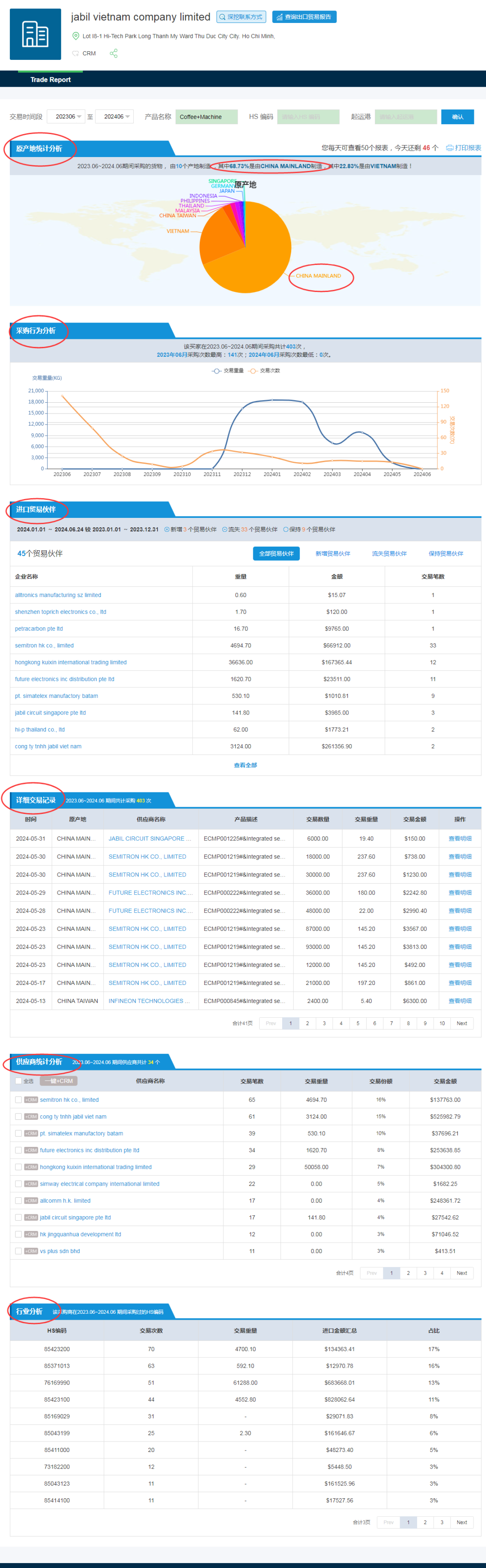This screenshot has width=486, height=1568.
Task: Click the location pin icon by address
Action: click(x=76, y=36)
